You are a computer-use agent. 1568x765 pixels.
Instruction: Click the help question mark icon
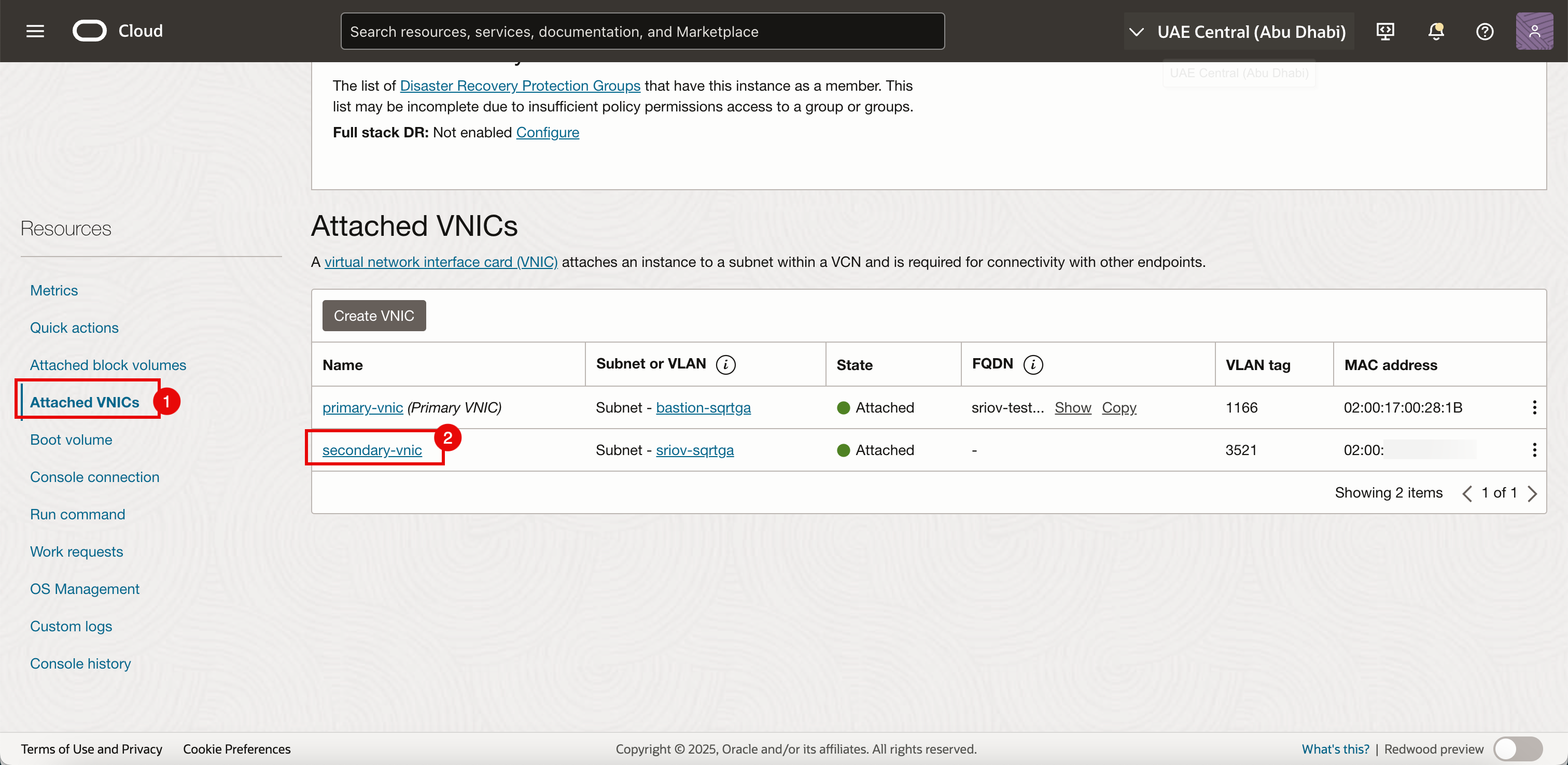(x=1485, y=31)
